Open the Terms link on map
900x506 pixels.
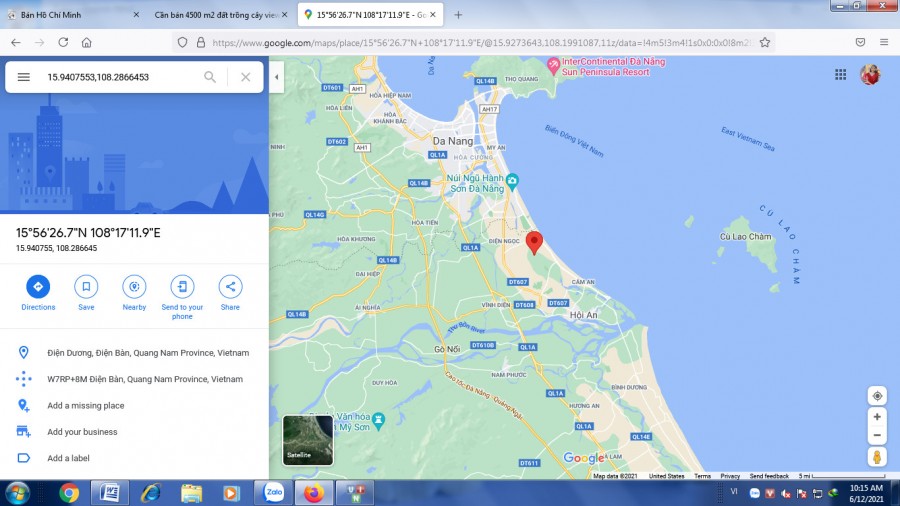click(x=703, y=476)
